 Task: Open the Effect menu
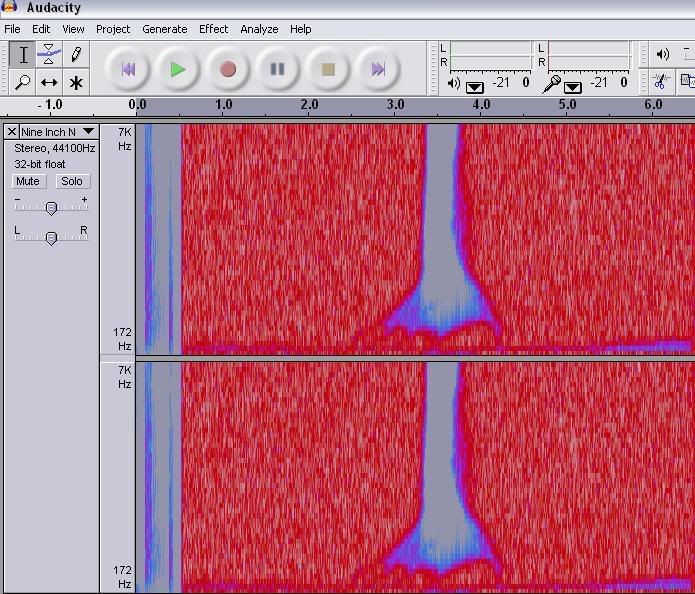click(213, 29)
